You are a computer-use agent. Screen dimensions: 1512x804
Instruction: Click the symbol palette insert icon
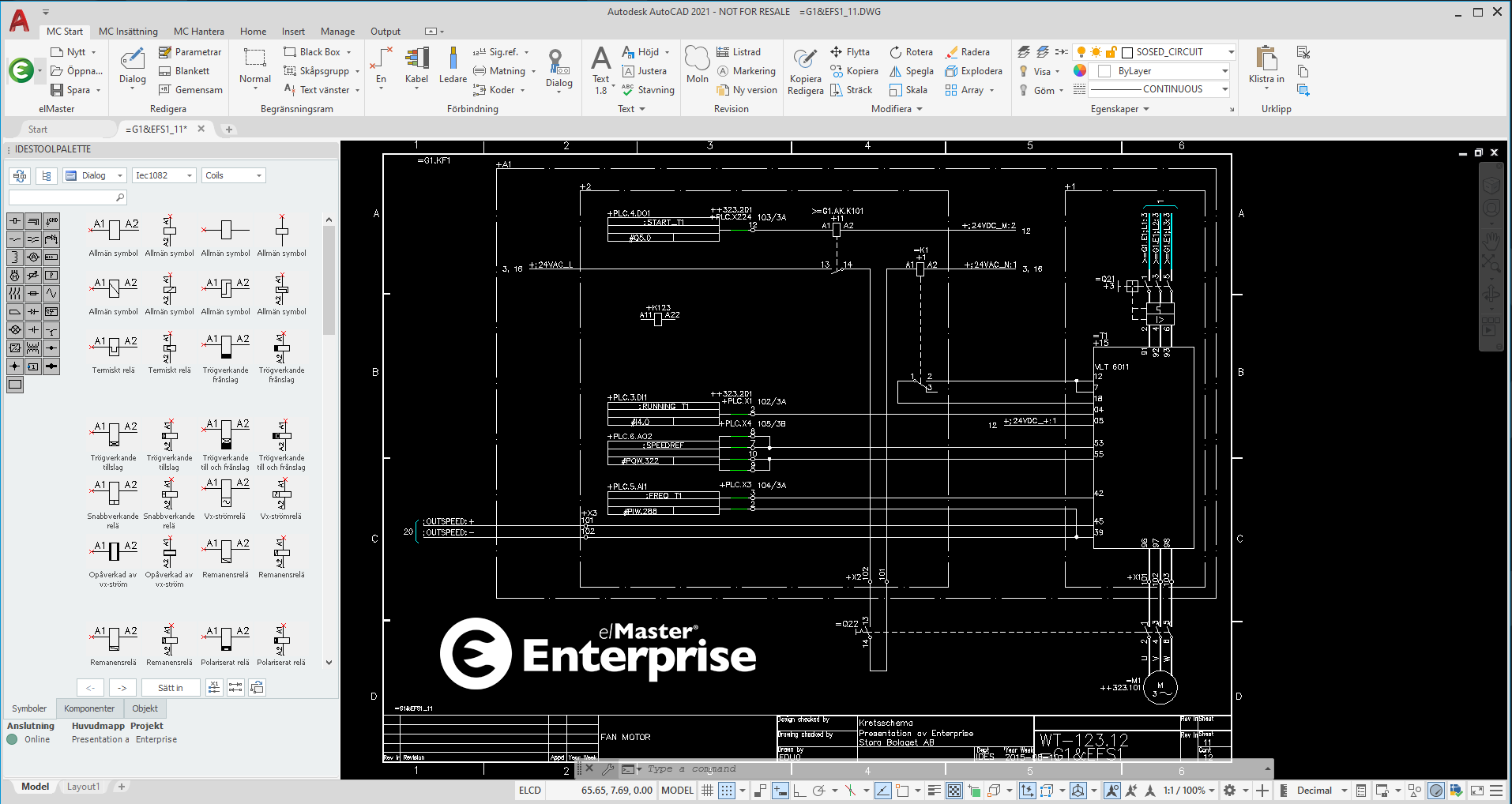coord(20,175)
